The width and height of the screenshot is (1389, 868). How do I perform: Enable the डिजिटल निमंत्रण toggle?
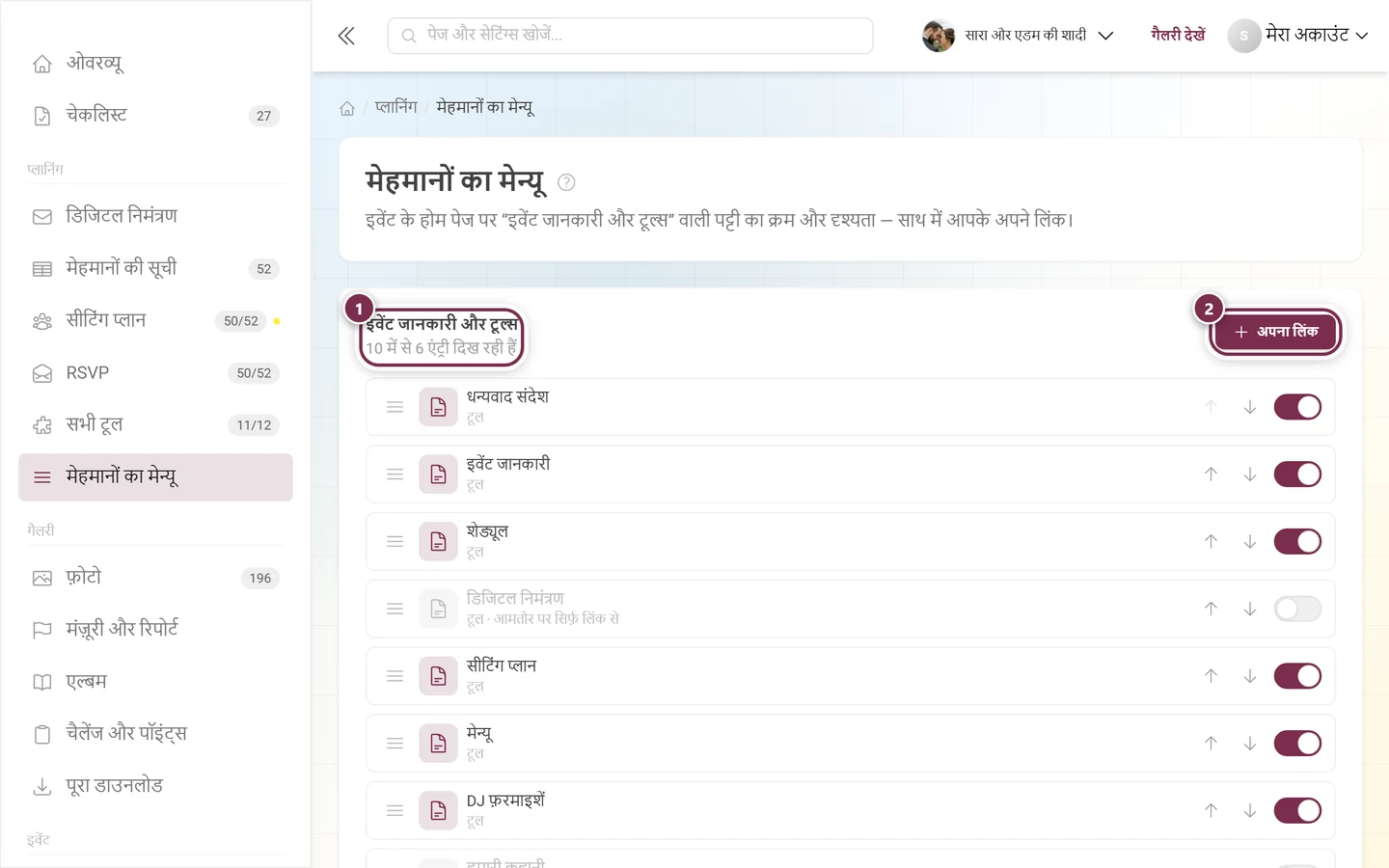(x=1297, y=609)
